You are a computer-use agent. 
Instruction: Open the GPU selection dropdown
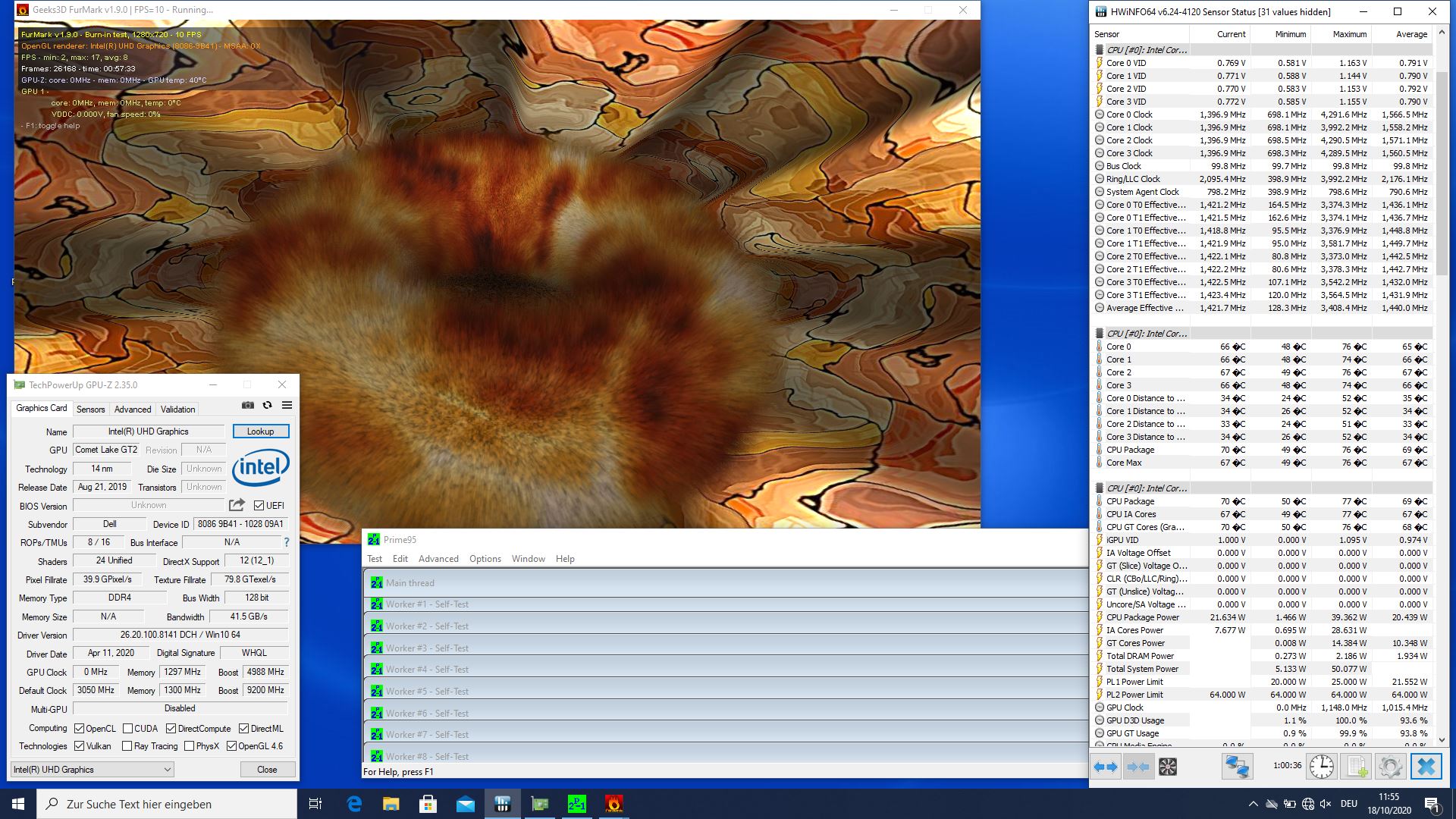click(92, 769)
